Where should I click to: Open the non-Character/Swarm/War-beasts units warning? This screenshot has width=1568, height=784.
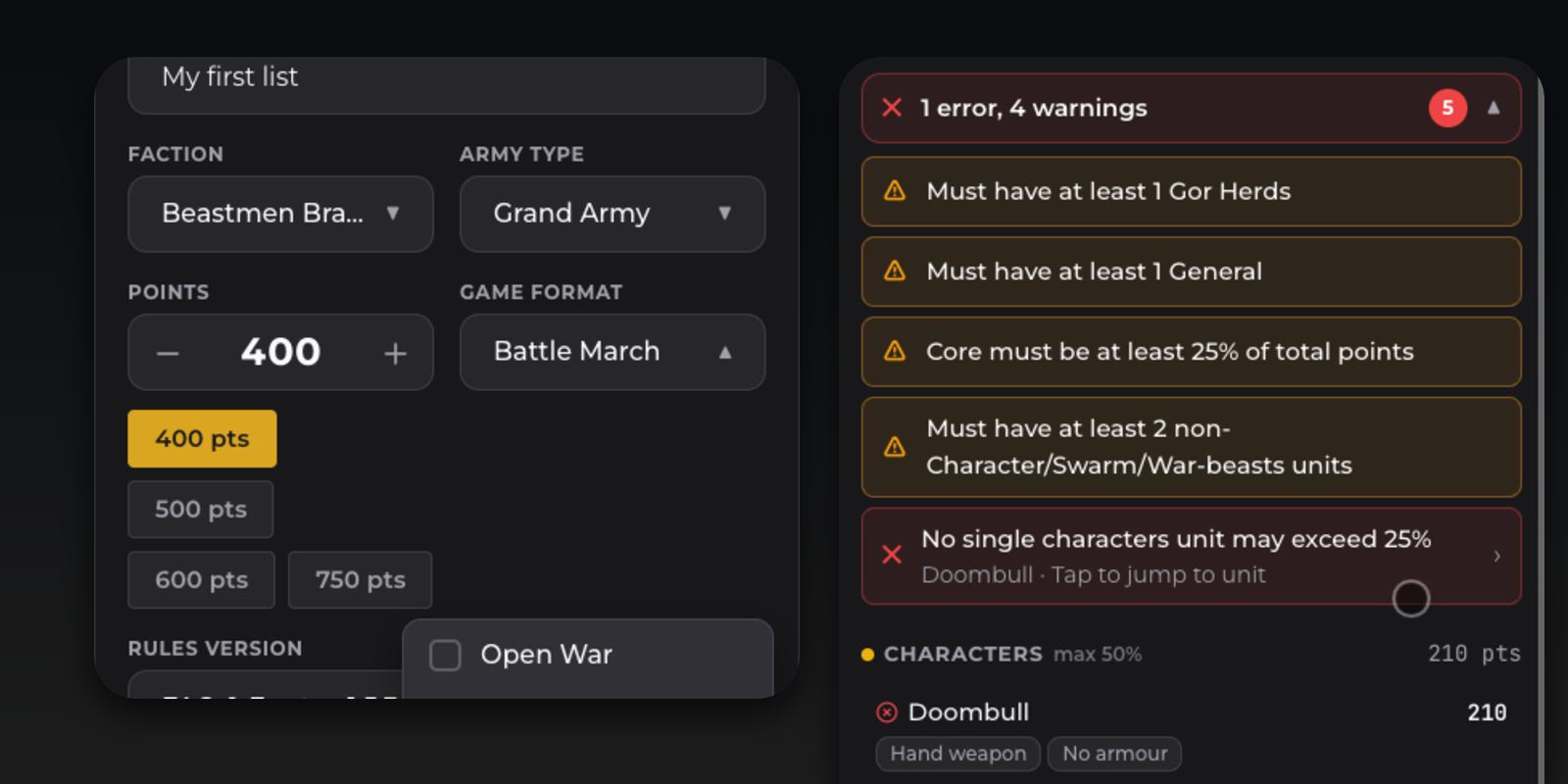click(1192, 447)
